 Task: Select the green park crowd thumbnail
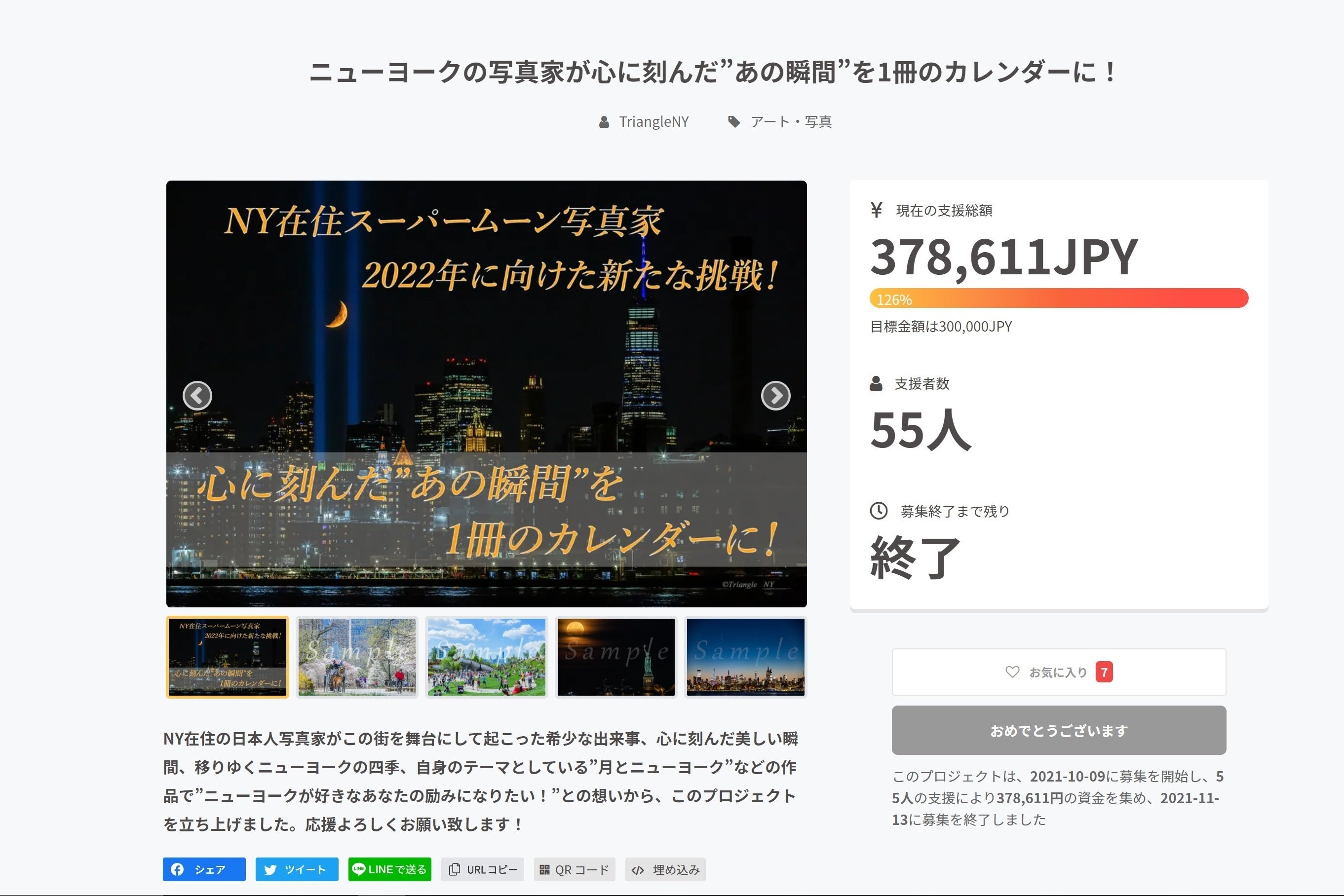(x=486, y=657)
